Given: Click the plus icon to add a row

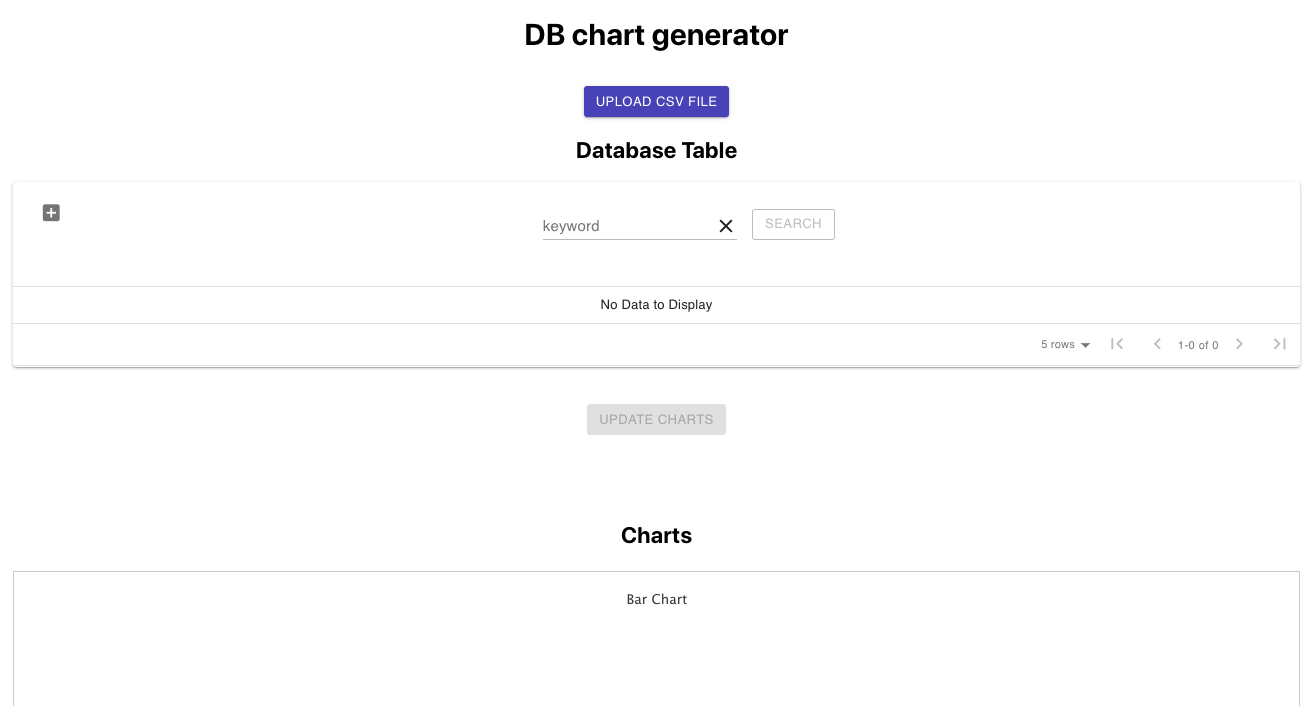Looking at the screenshot, I should (x=51, y=213).
